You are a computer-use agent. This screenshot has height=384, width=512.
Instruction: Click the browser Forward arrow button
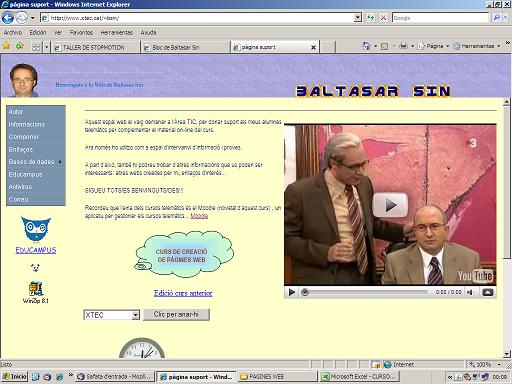pos(22,18)
